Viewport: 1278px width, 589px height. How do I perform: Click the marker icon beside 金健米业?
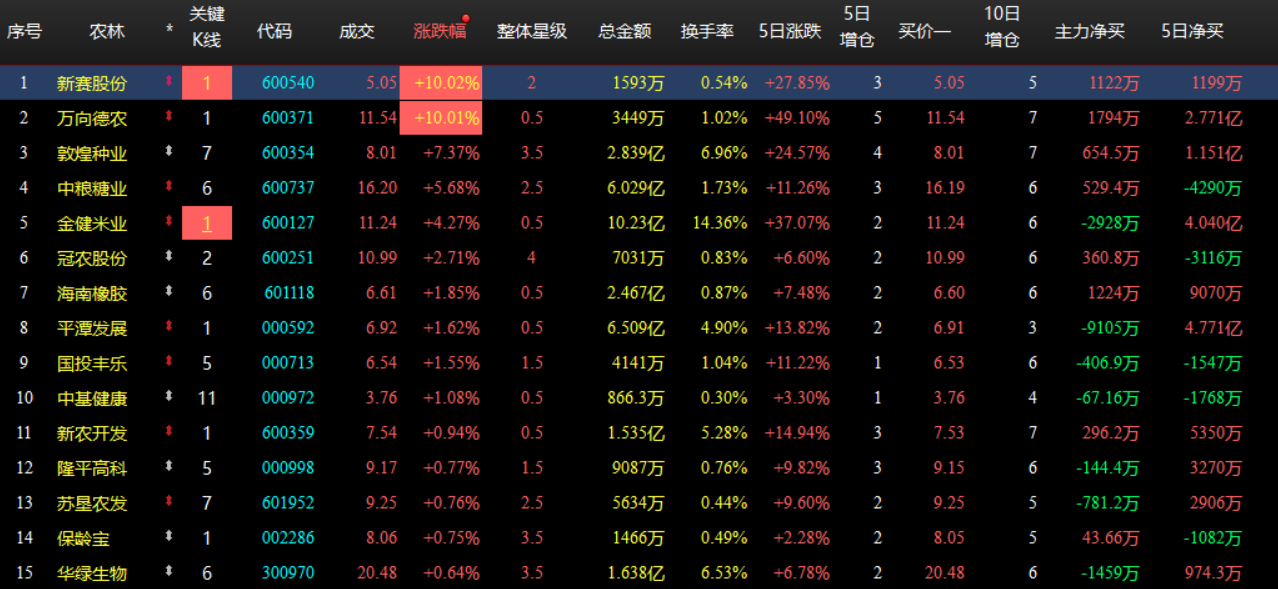169,223
